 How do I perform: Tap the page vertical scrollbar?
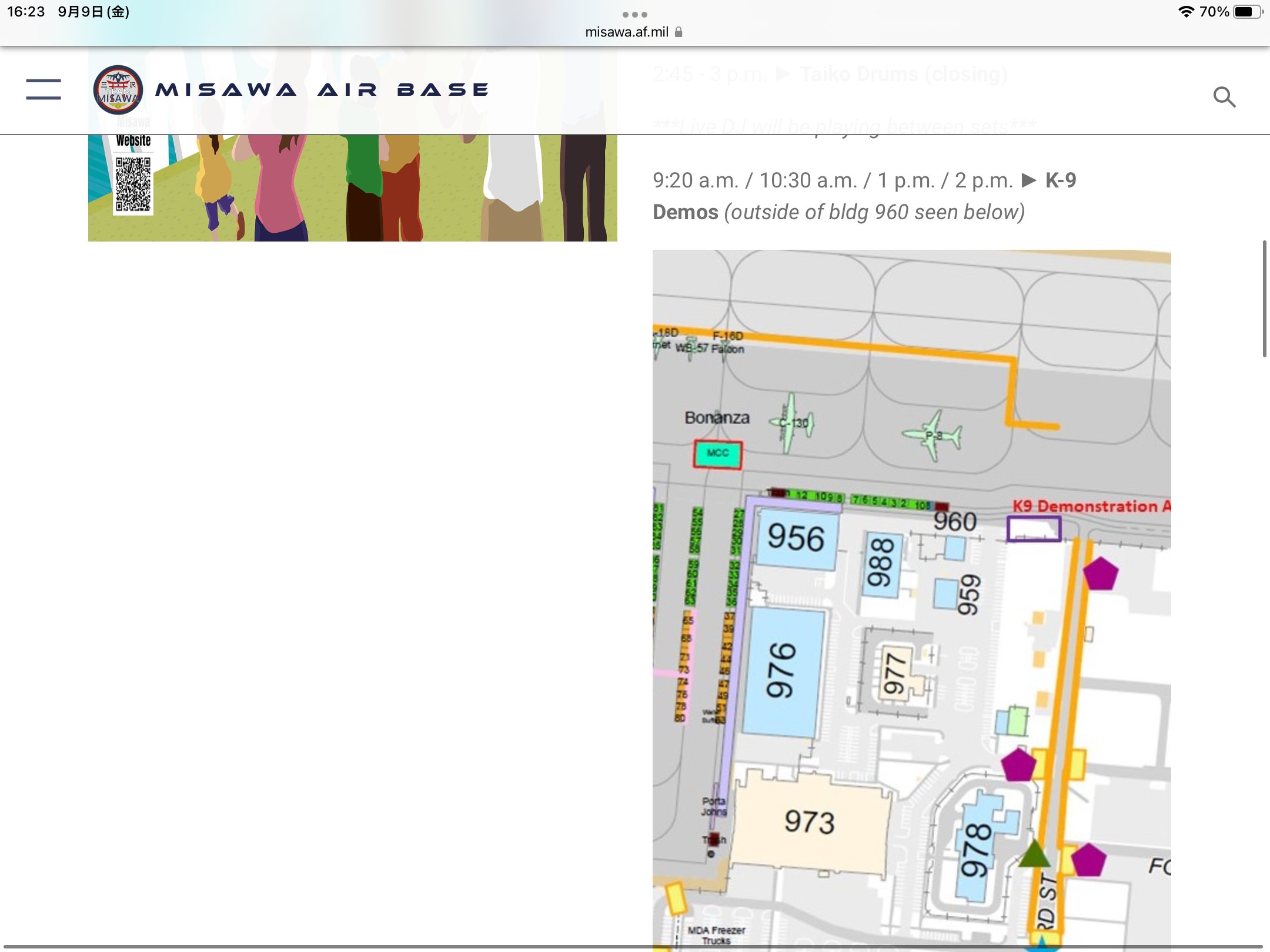1264,298
